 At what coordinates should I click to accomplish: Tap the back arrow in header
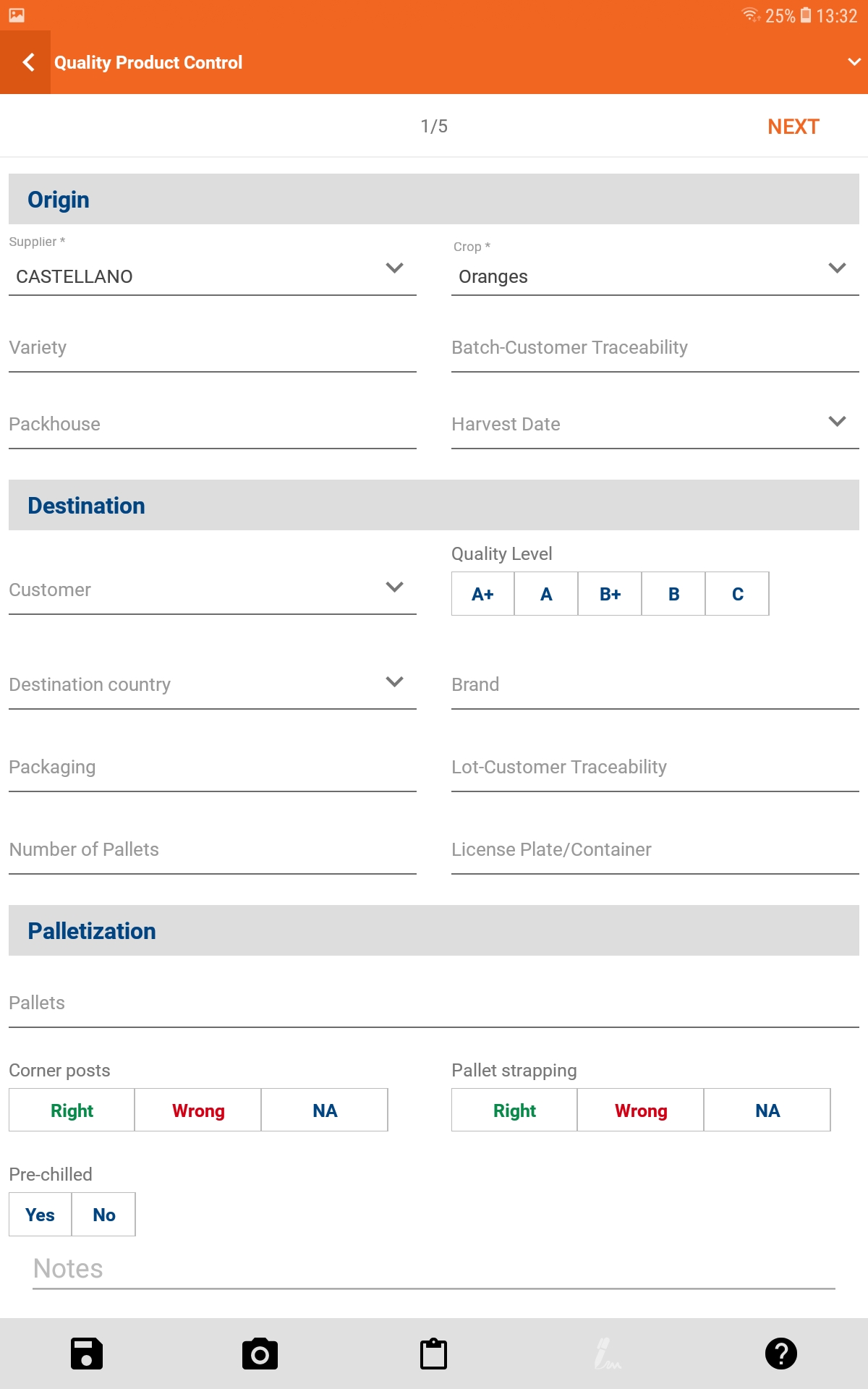pyautogui.click(x=27, y=63)
